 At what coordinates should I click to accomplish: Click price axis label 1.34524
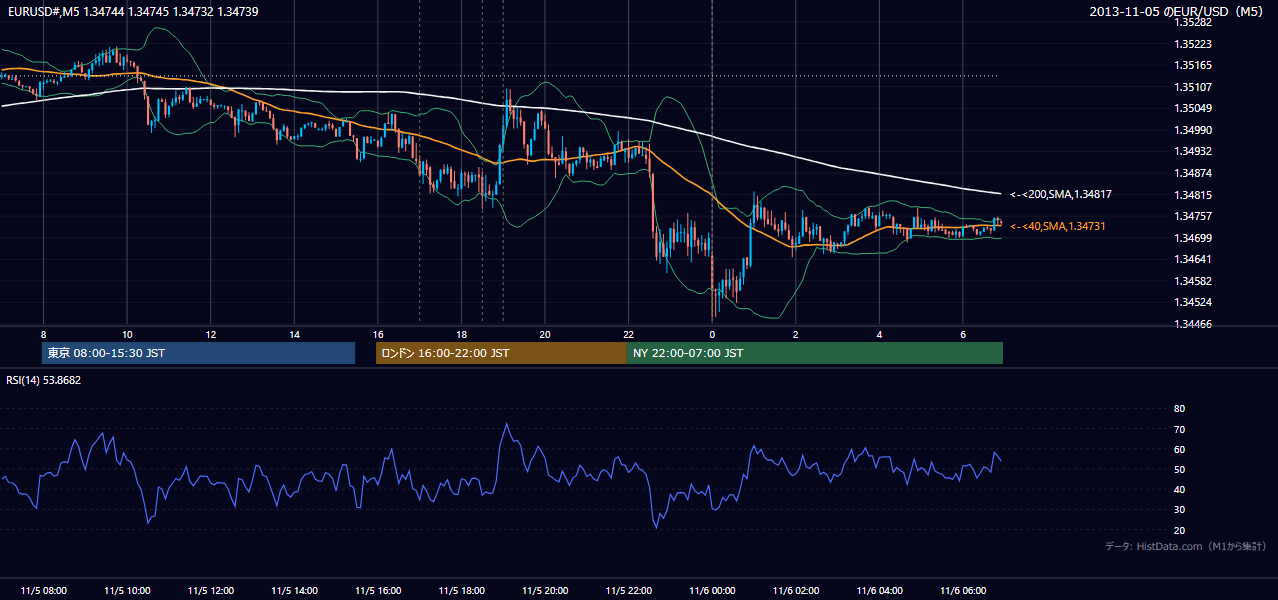(x=1193, y=302)
